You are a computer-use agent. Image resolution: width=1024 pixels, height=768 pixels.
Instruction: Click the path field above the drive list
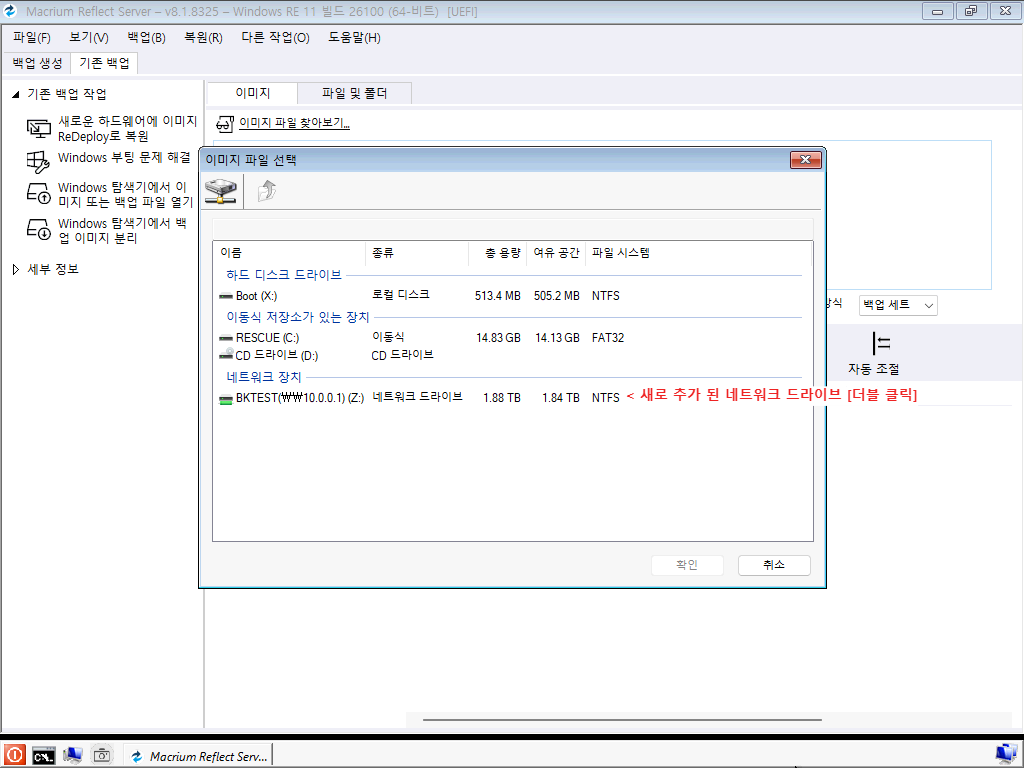tap(513, 229)
